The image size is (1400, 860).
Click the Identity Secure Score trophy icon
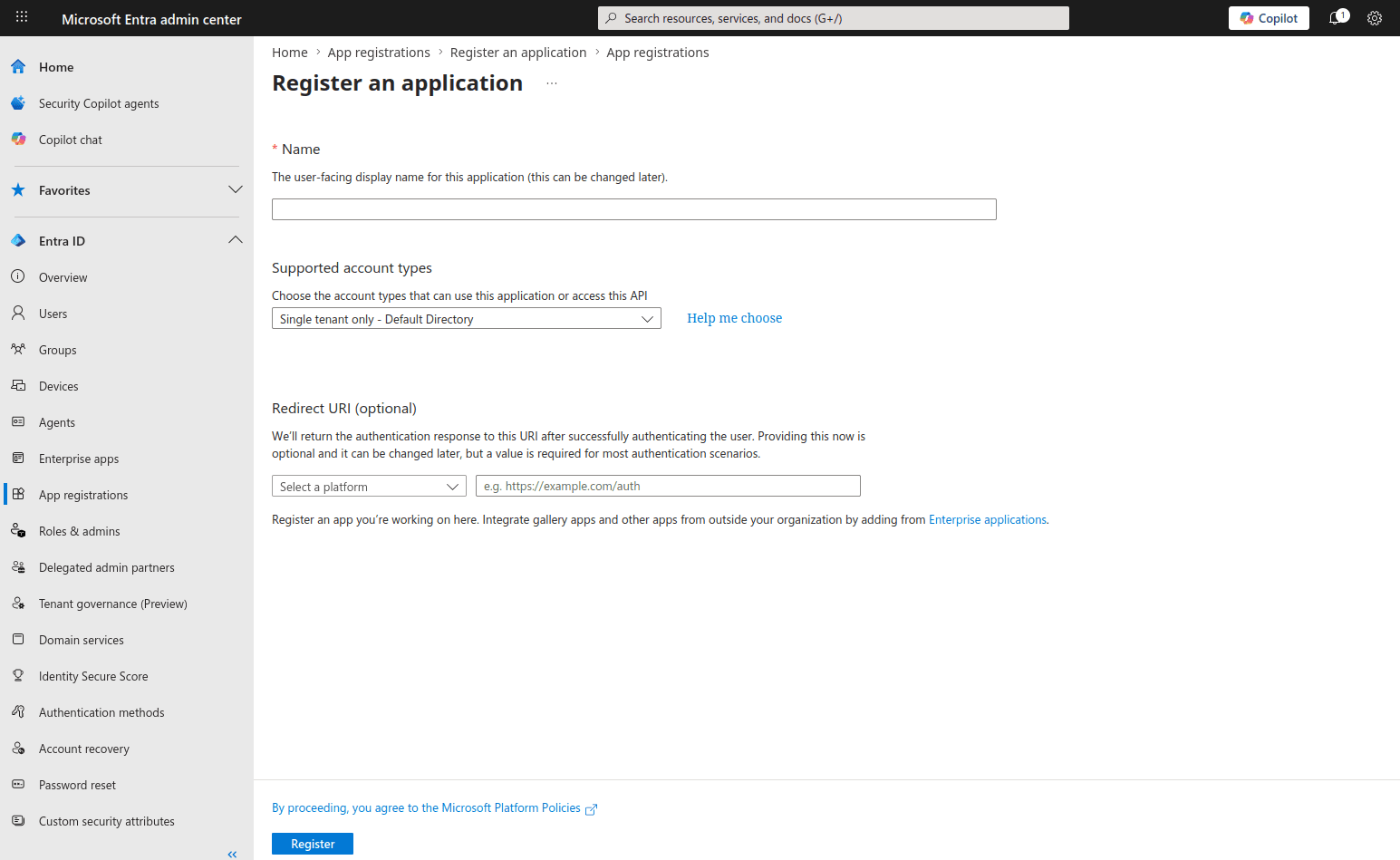point(18,675)
